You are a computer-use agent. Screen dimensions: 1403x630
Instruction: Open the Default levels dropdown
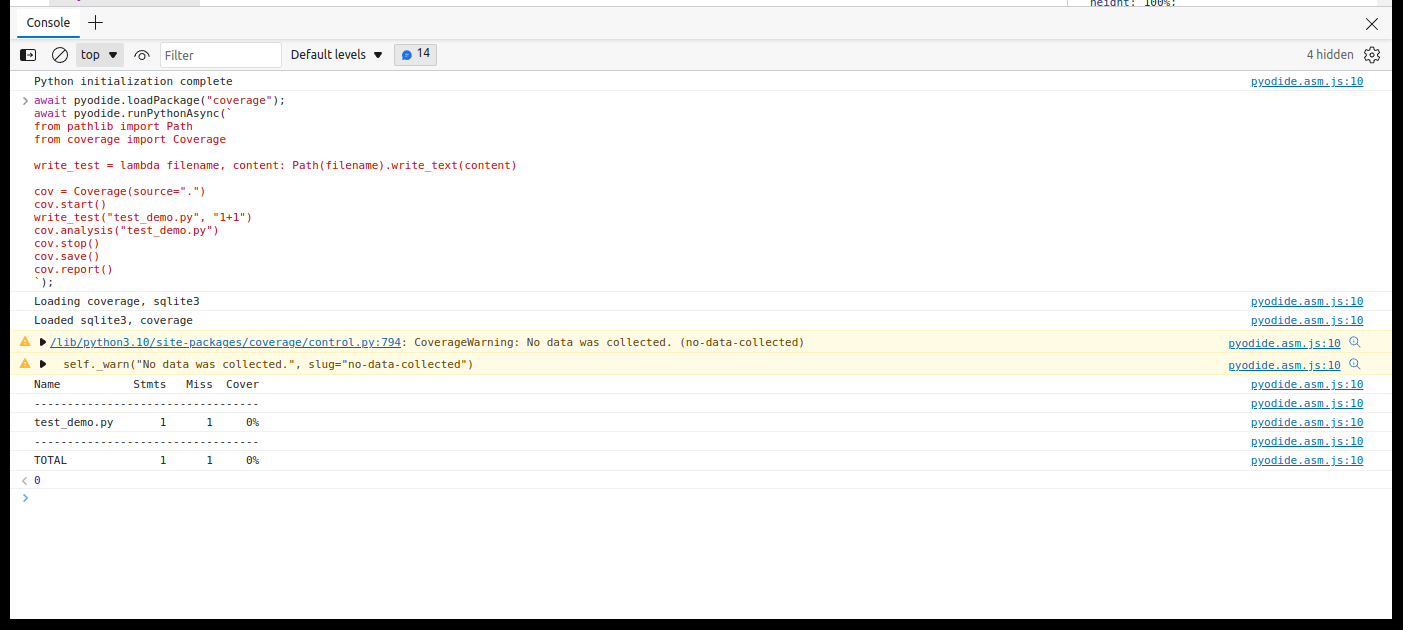[336, 54]
